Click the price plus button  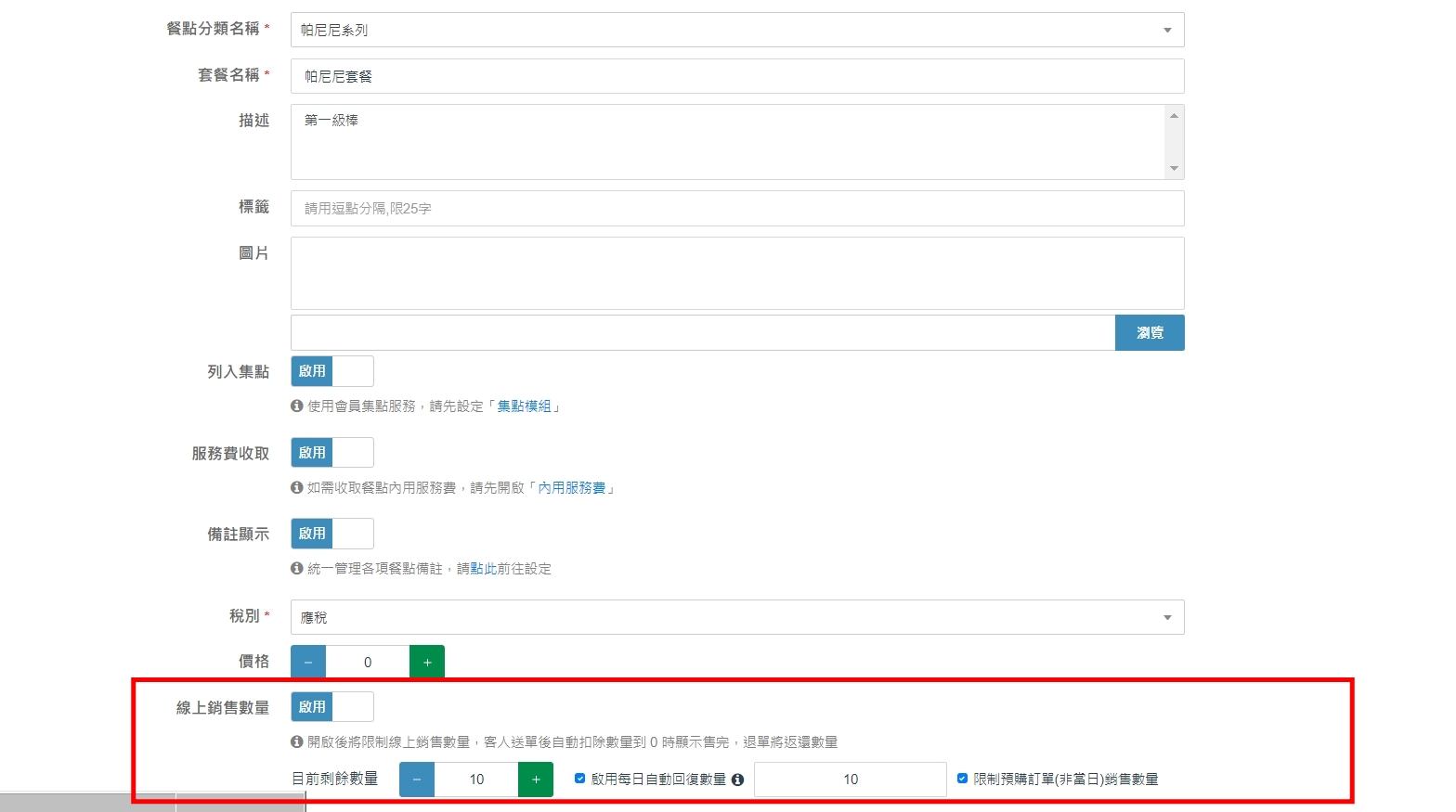click(x=427, y=663)
